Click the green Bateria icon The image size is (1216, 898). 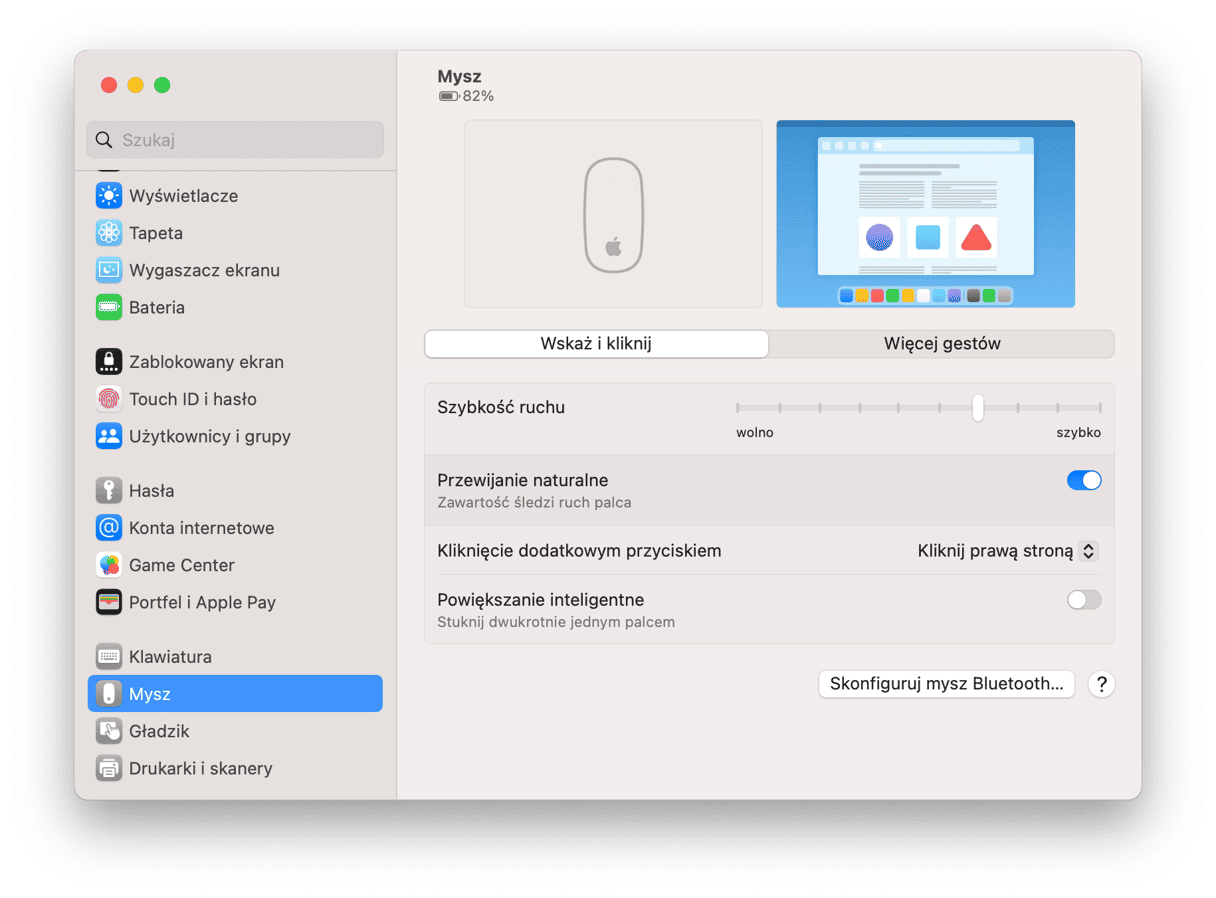tap(108, 307)
